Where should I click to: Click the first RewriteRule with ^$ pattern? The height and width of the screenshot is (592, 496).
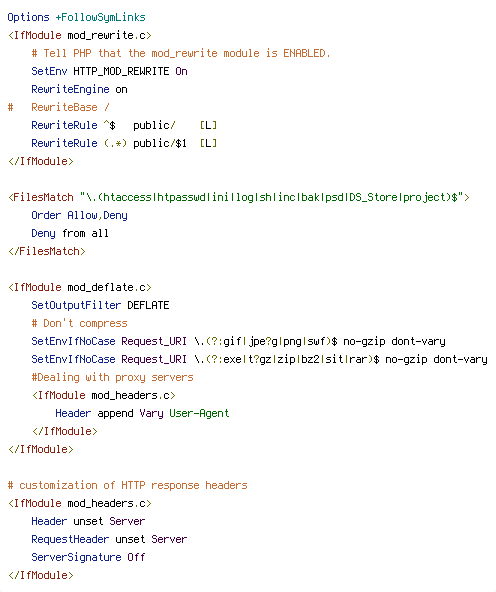[x=124, y=125]
